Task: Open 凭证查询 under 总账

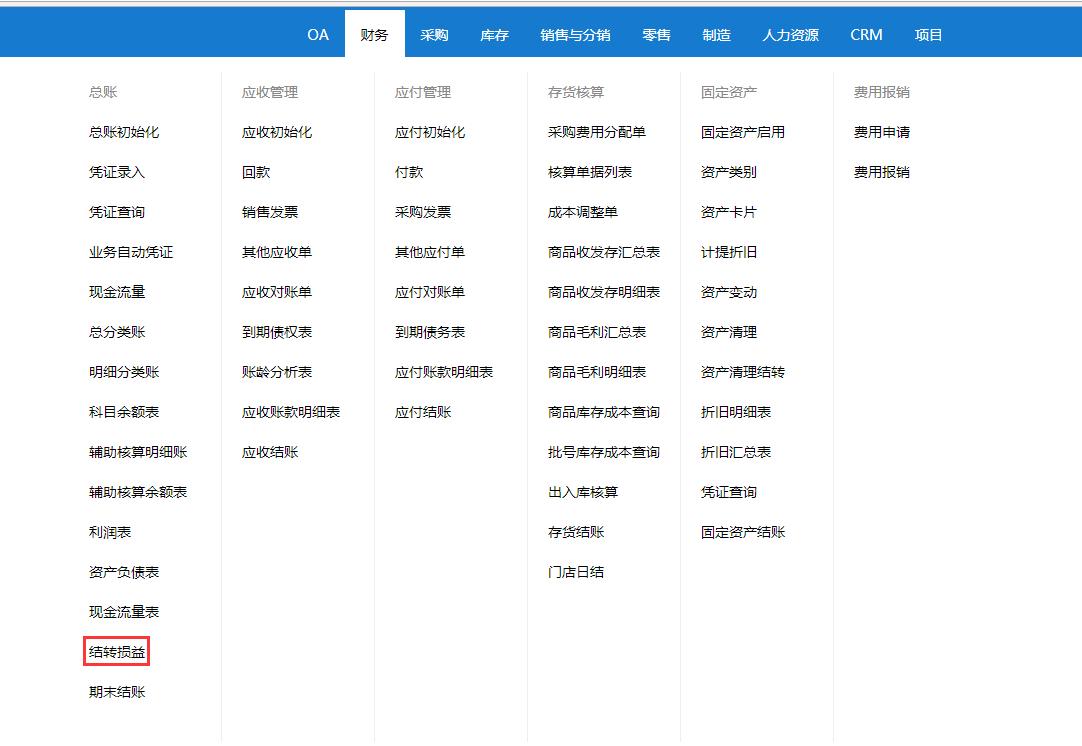Action: (117, 212)
